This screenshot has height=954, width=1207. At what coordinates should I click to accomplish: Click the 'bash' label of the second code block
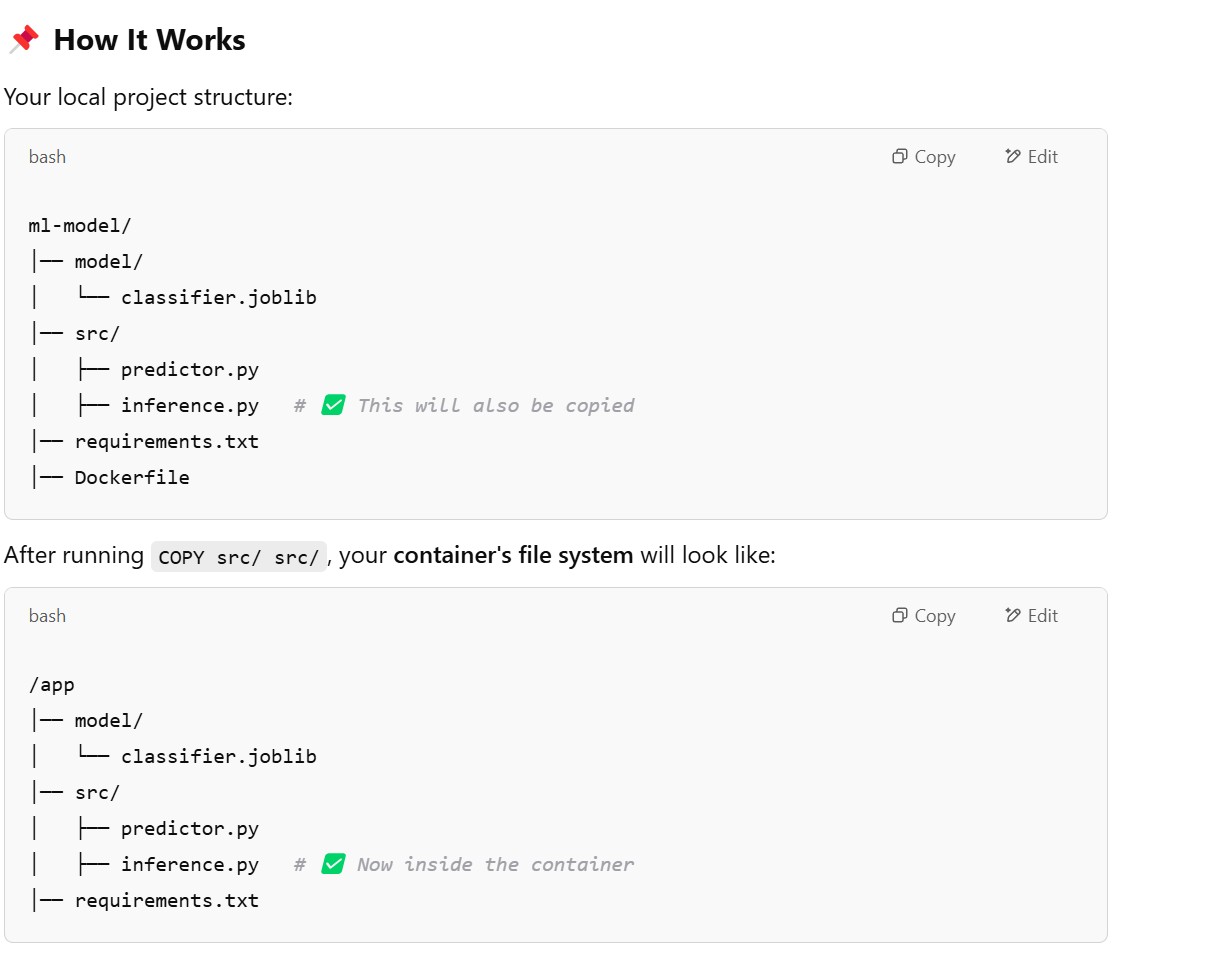click(x=47, y=616)
